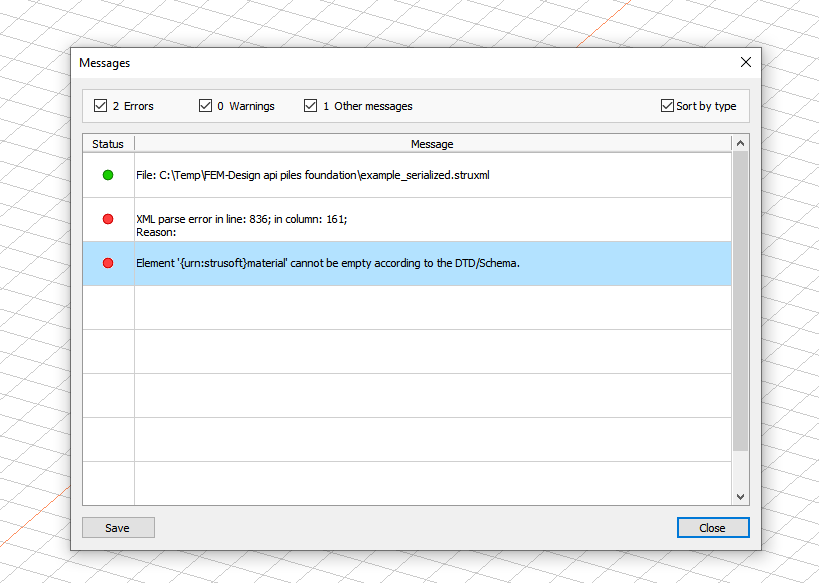Click the Status column header
The height and width of the screenshot is (583, 819).
pyautogui.click(x=108, y=144)
